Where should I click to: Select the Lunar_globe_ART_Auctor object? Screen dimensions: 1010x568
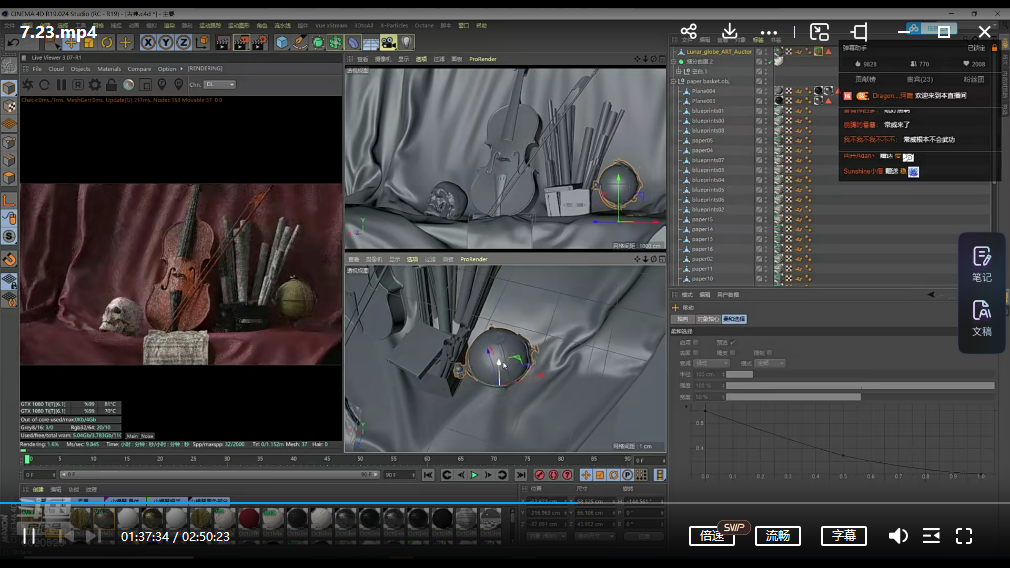718,52
